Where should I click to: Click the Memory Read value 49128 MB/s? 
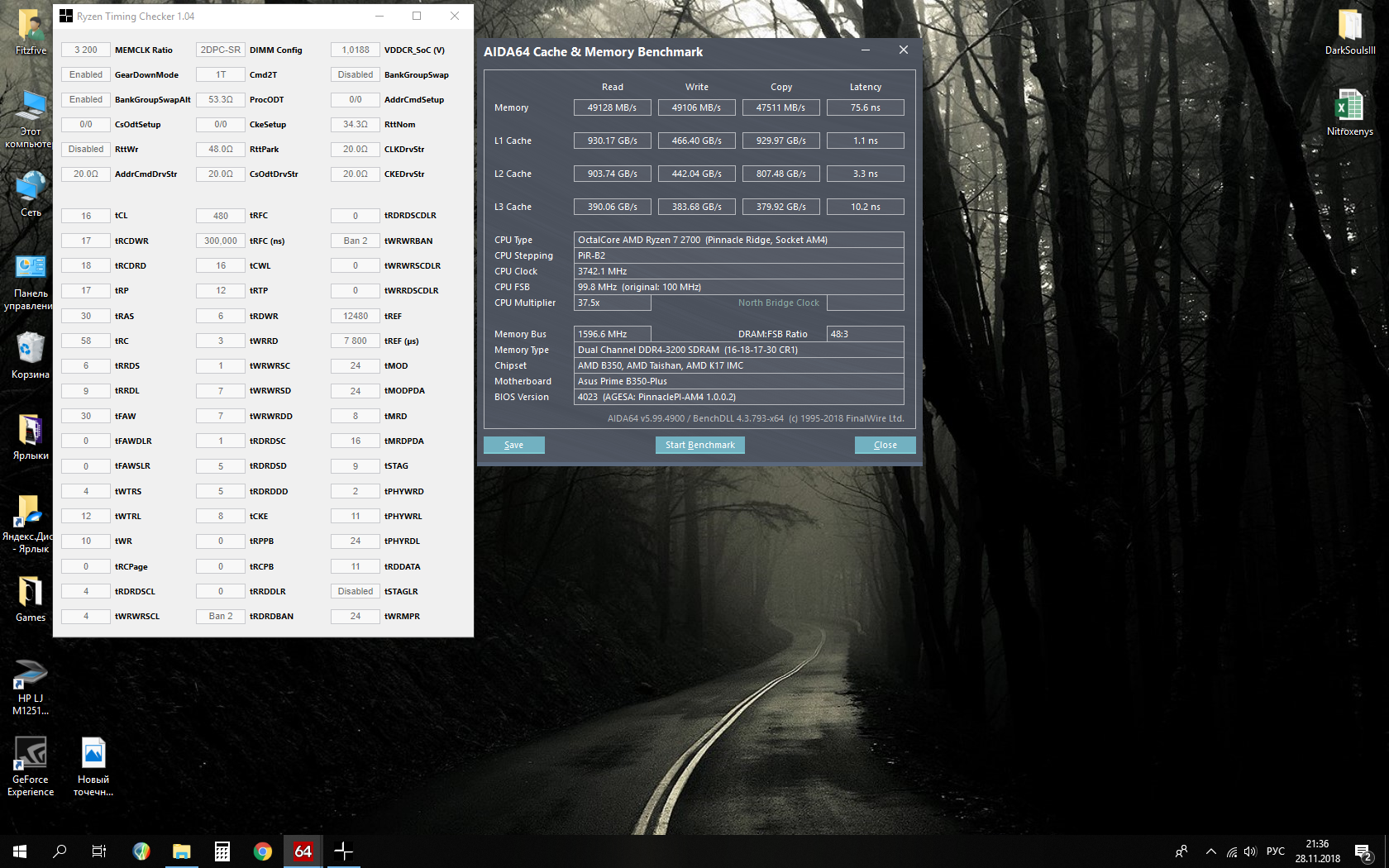coord(613,107)
